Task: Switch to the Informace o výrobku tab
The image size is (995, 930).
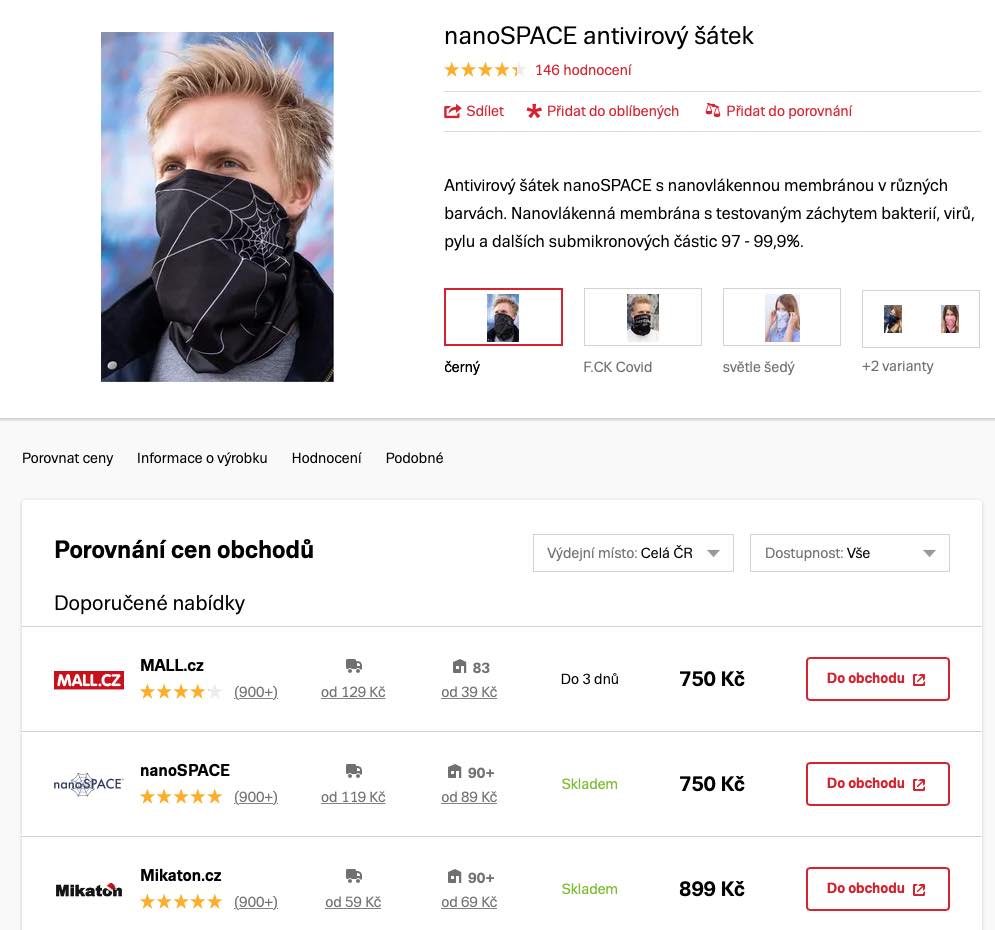Action: [x=202, y=458]
